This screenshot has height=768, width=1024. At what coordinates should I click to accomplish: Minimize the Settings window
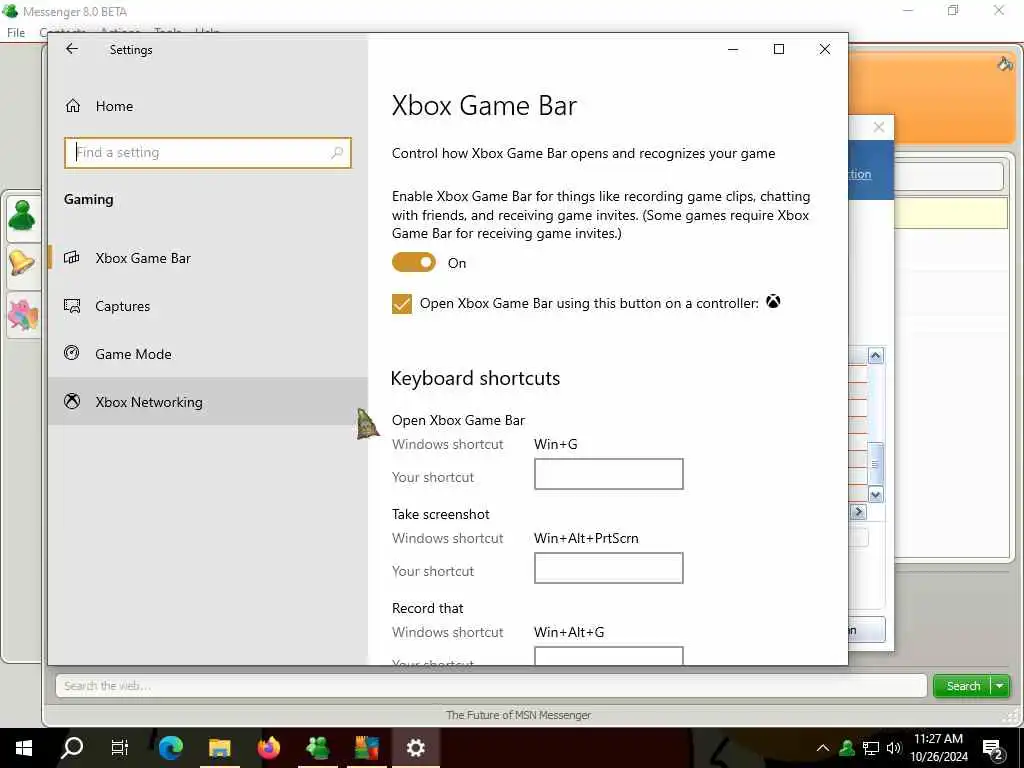coord(733,49)
